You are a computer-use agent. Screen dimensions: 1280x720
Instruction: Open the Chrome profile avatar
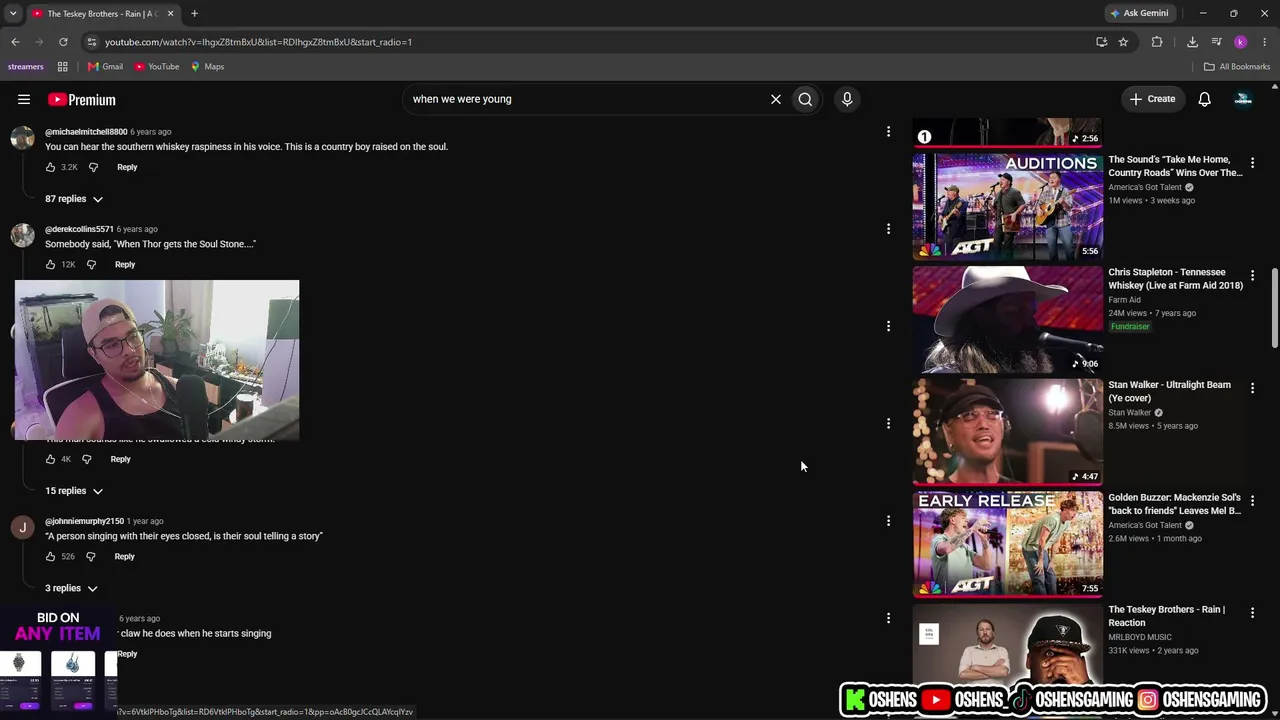1241,42
